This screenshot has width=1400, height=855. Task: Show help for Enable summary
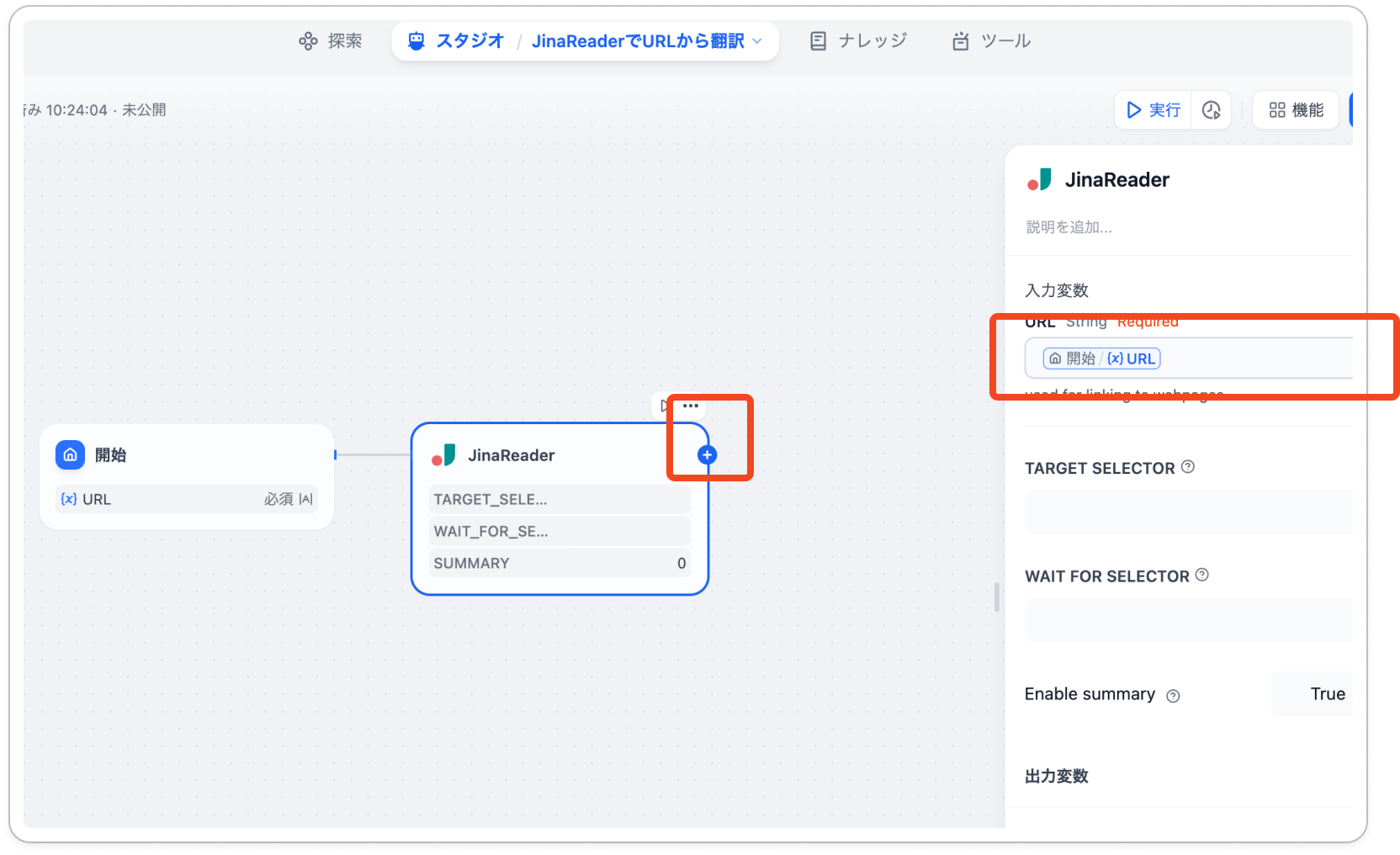tap(1173, 696)
